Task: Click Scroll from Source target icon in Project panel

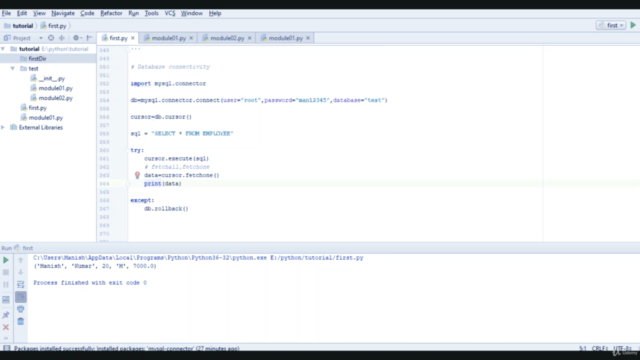Action: pyautogui.click(x=51, y=38)
